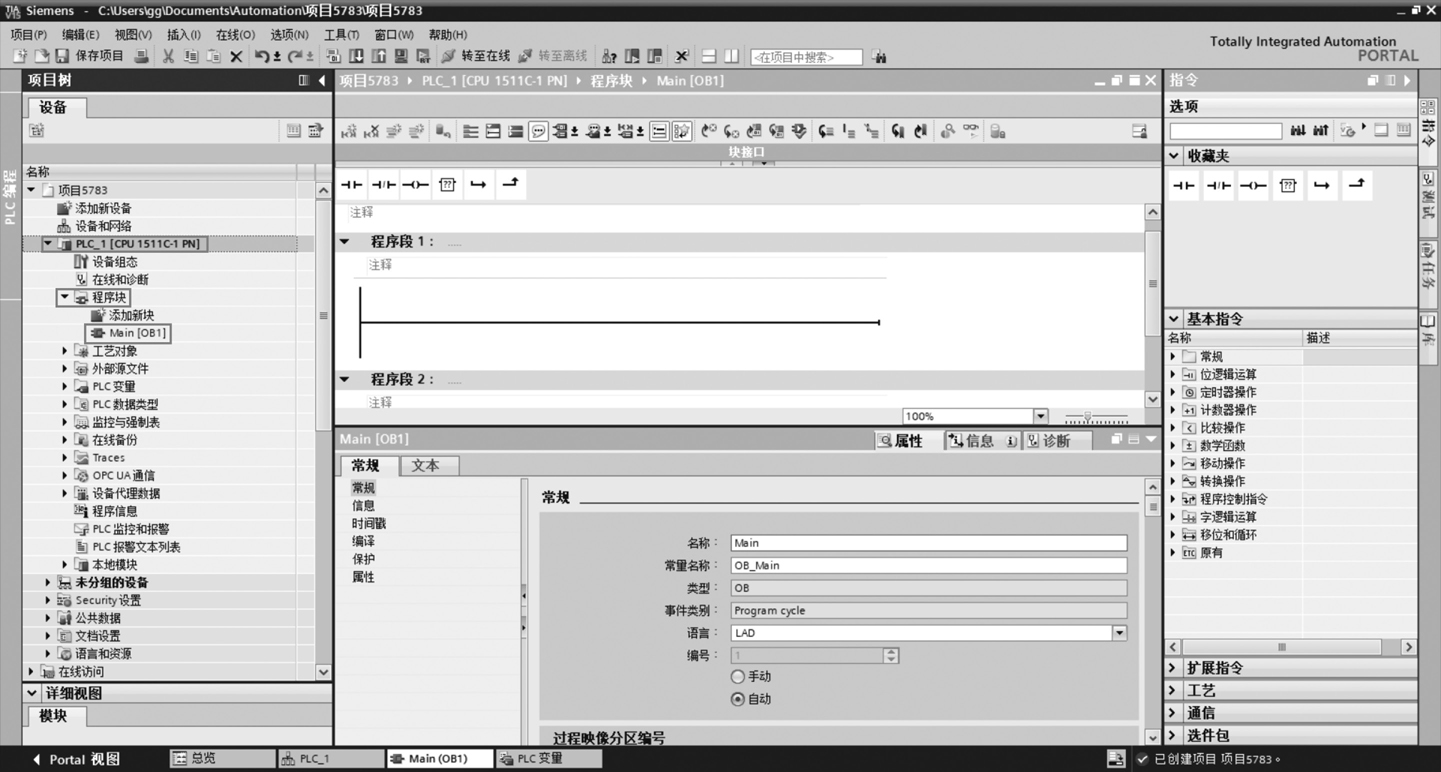Click the project search field 在项目中搜索
Image resolution: width=1441 pixels, height=772 pixels.
point(806,57)
